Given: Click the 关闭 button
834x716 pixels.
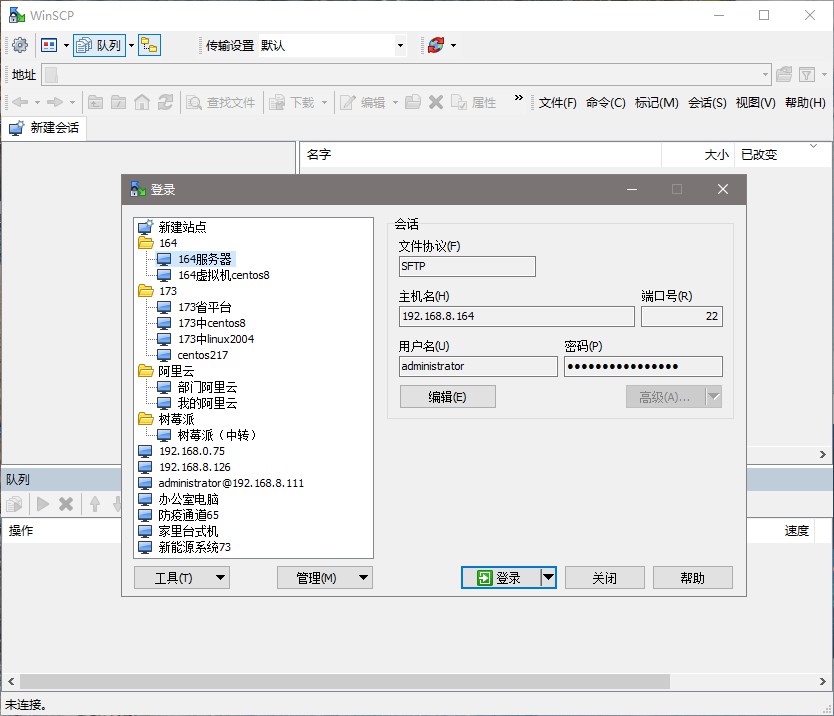Looking at the screenshot, I should (x=605, y=578).
